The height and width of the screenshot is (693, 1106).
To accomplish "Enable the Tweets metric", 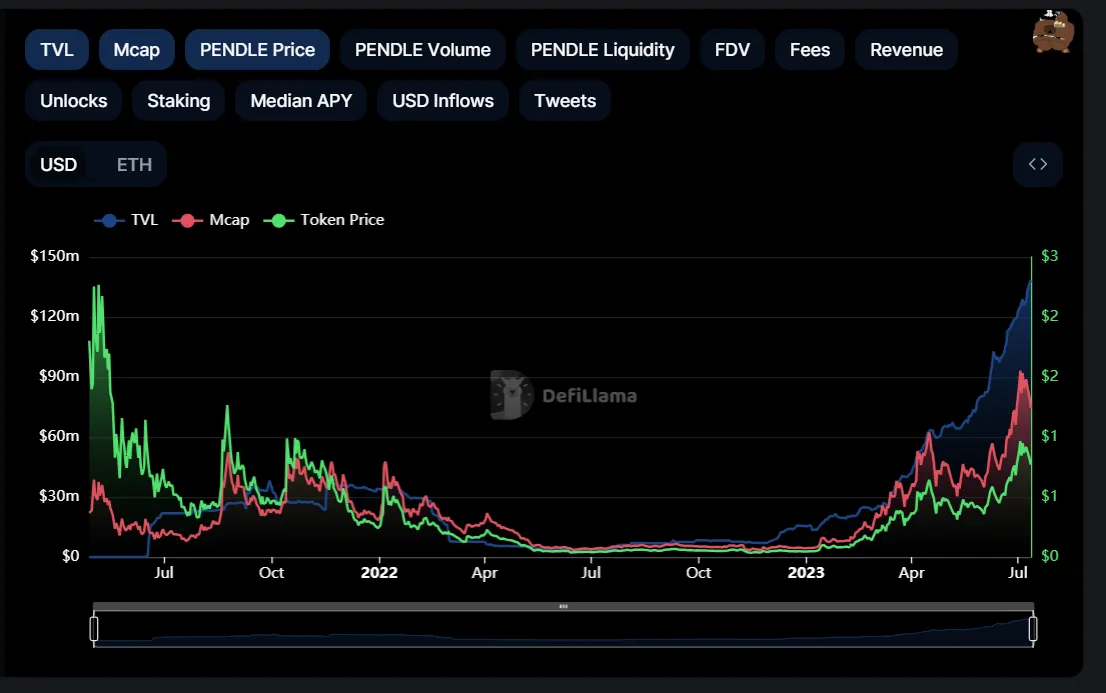I will click(565, 101).
